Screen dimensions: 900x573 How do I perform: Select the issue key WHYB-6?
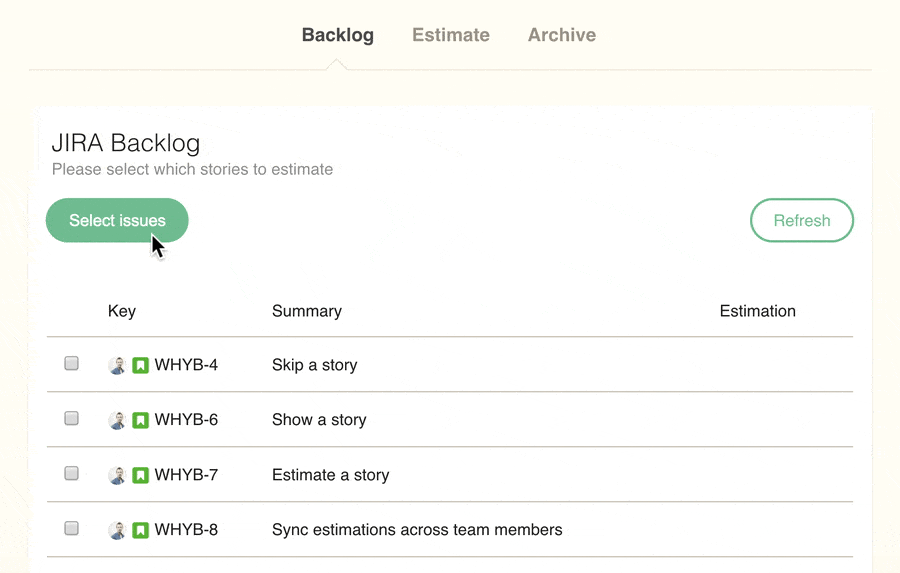coord(186,420)
